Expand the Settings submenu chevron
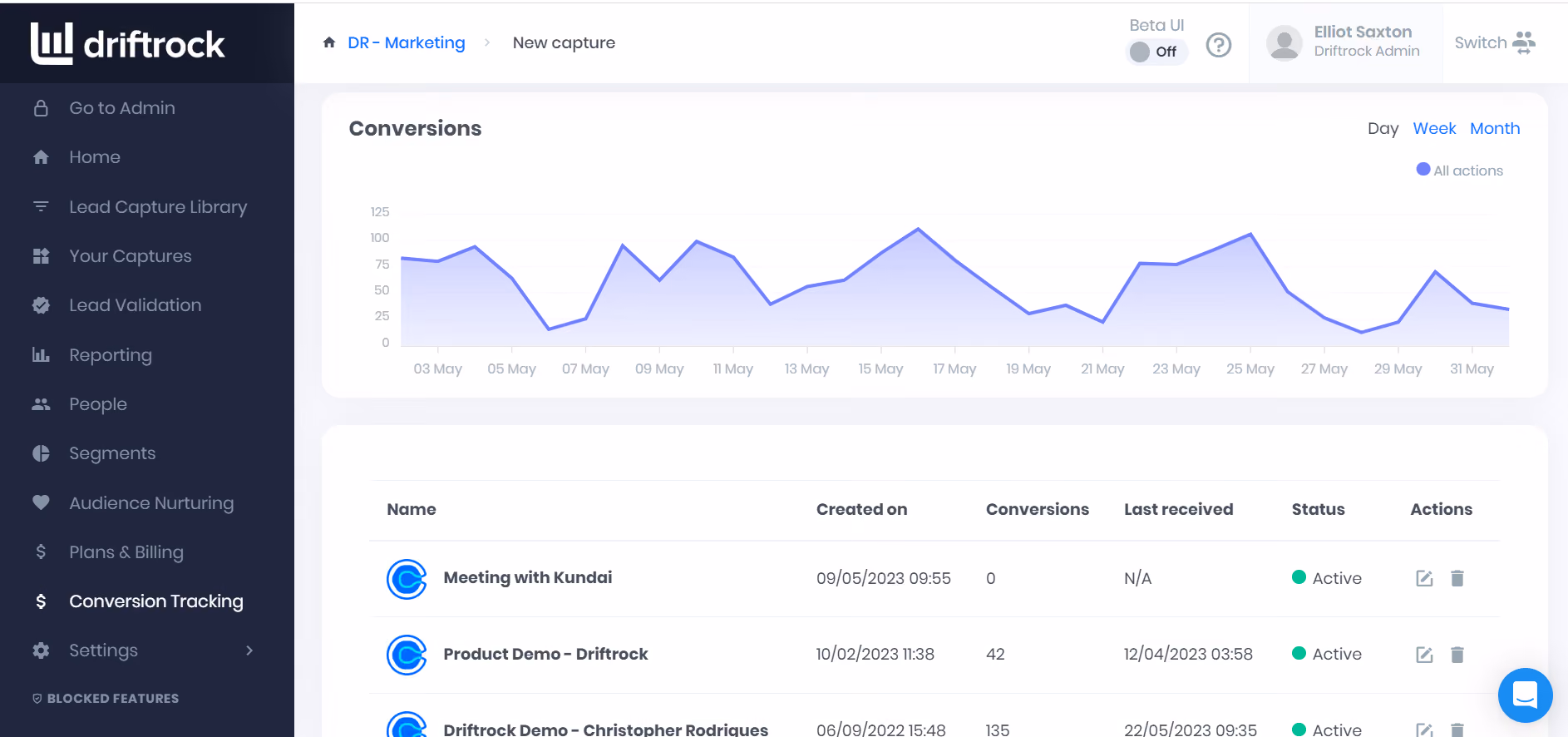This screenshot has height=737, width=1568. tap(249, 650)
